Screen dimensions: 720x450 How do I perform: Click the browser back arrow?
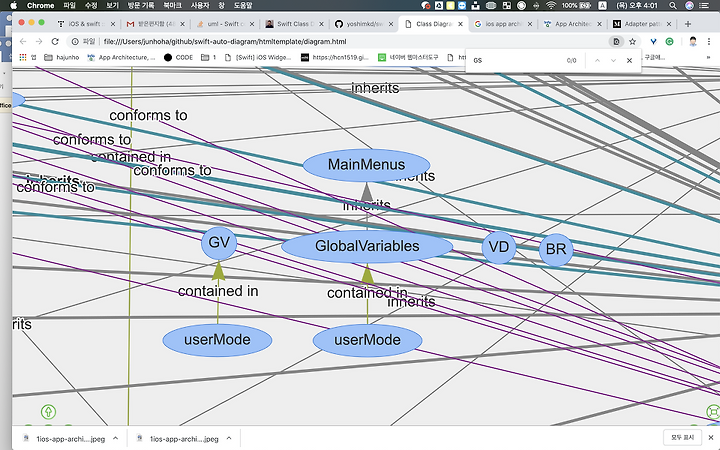[x=23, y=41]
